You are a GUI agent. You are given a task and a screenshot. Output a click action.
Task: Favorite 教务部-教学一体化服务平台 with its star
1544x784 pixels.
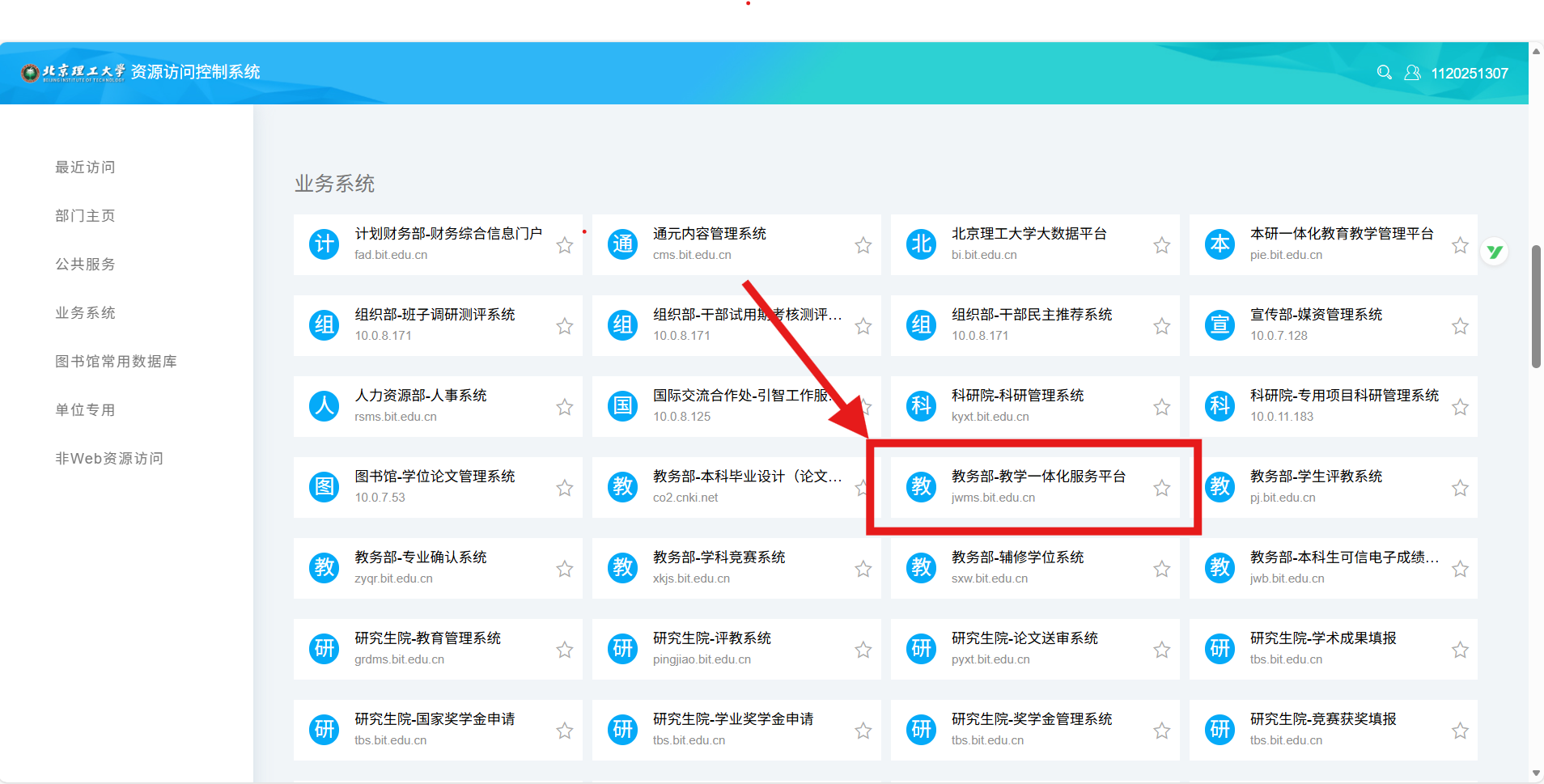pos(1161,488)
